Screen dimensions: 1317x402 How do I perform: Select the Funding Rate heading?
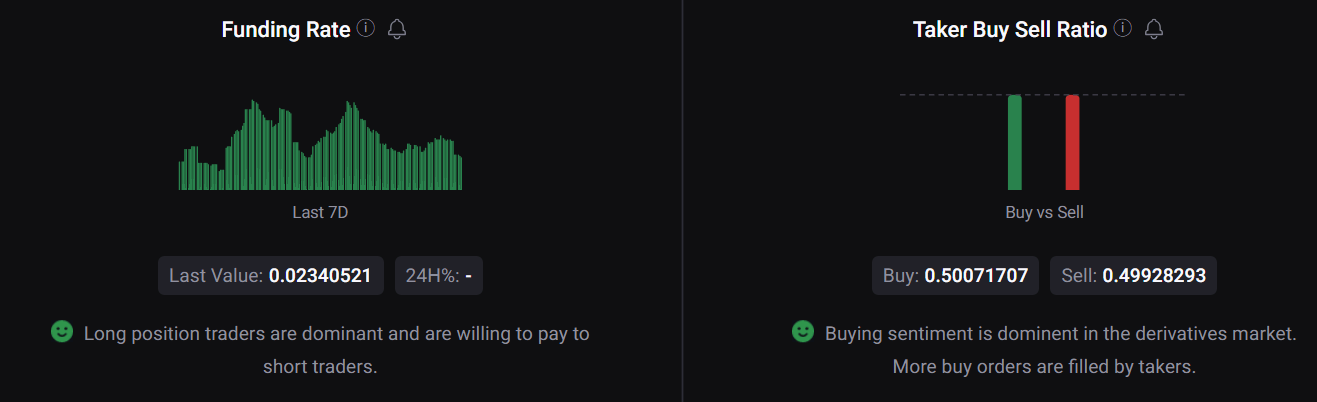286,30
